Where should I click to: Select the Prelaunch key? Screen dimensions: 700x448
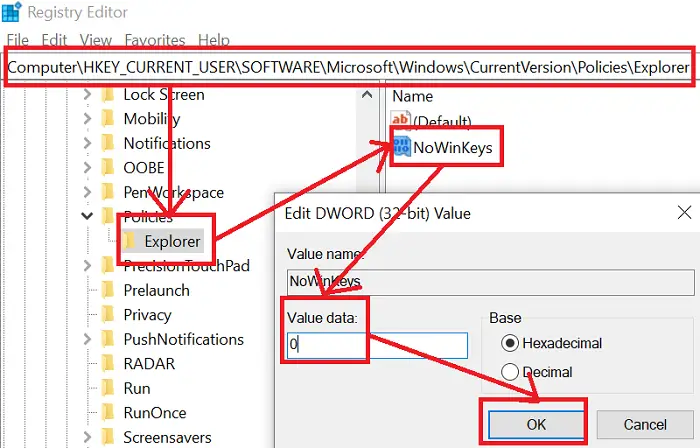pos(157,290)
